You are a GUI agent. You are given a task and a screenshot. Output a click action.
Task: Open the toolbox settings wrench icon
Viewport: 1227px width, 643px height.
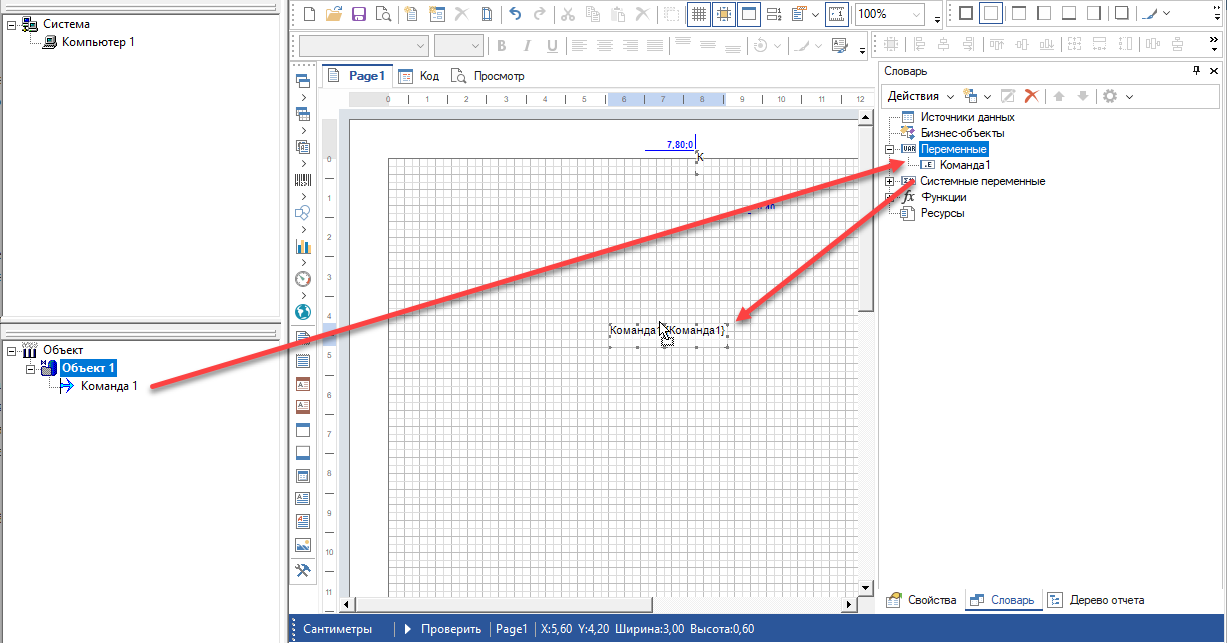tap(303, 570)
